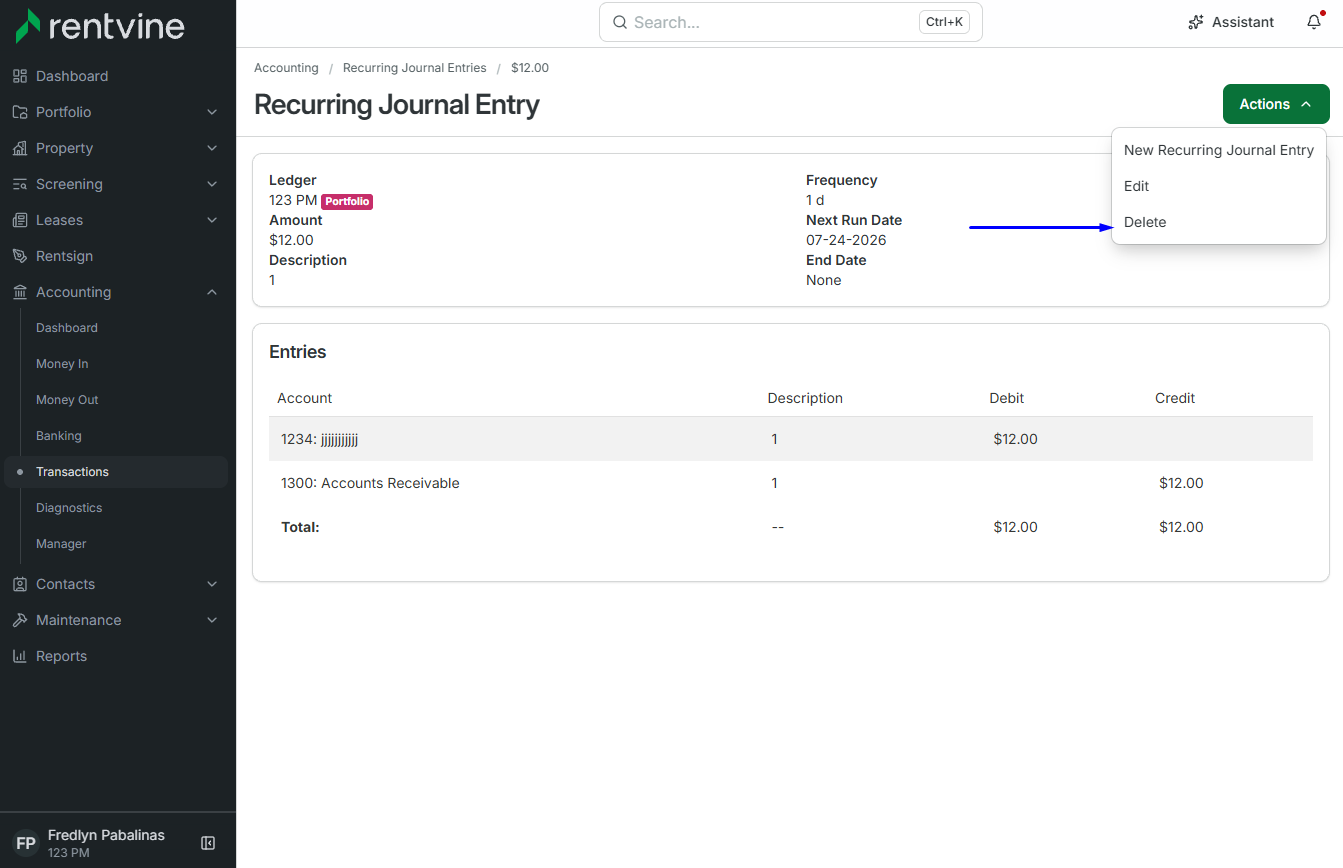Click the Assistant sparkle icon
Viewport: 1343px width, 868px height.
(1196, 22)
